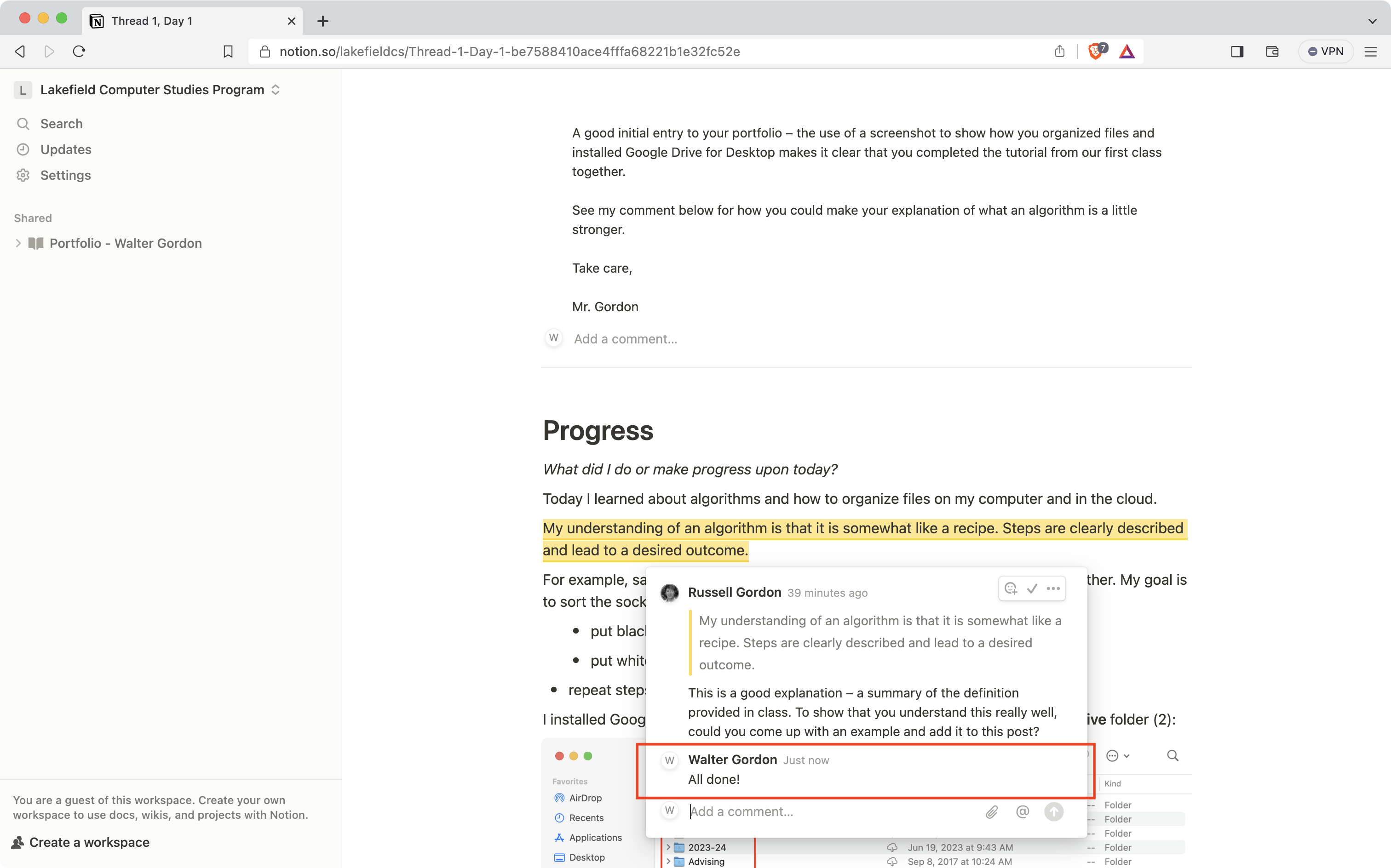This screenshot has width=1391, height=868.
Task: Open more options on comment thread
Action: pos(1053,588)
